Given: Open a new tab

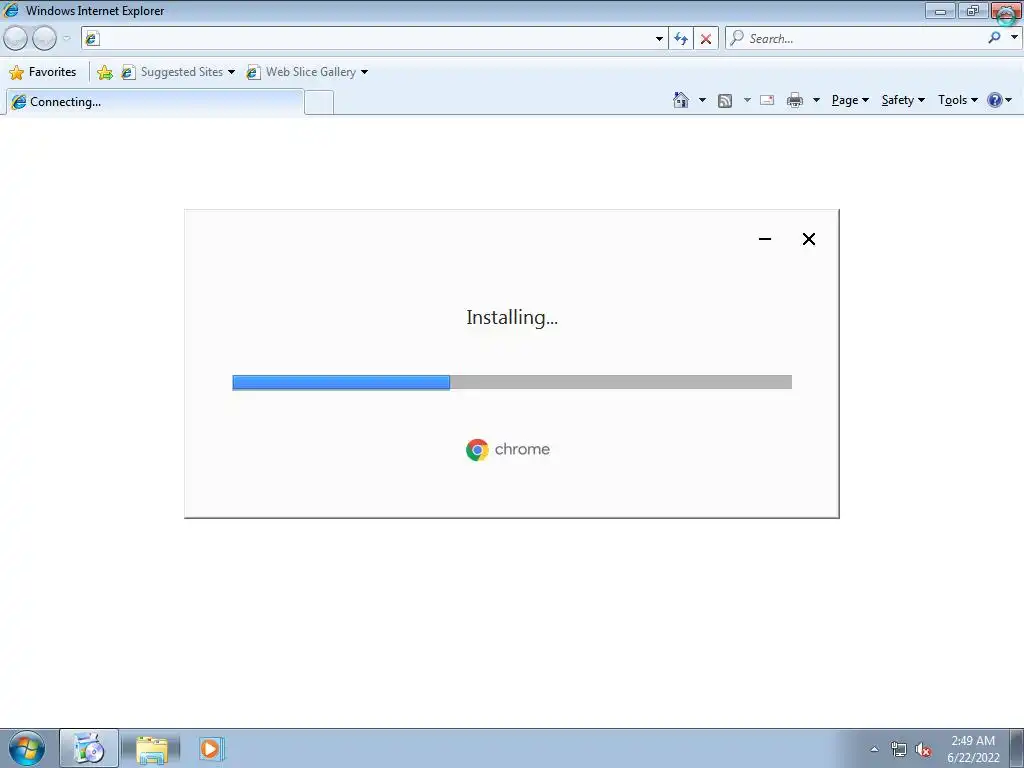Looking at the screenshot, I should tap(319, 103).
